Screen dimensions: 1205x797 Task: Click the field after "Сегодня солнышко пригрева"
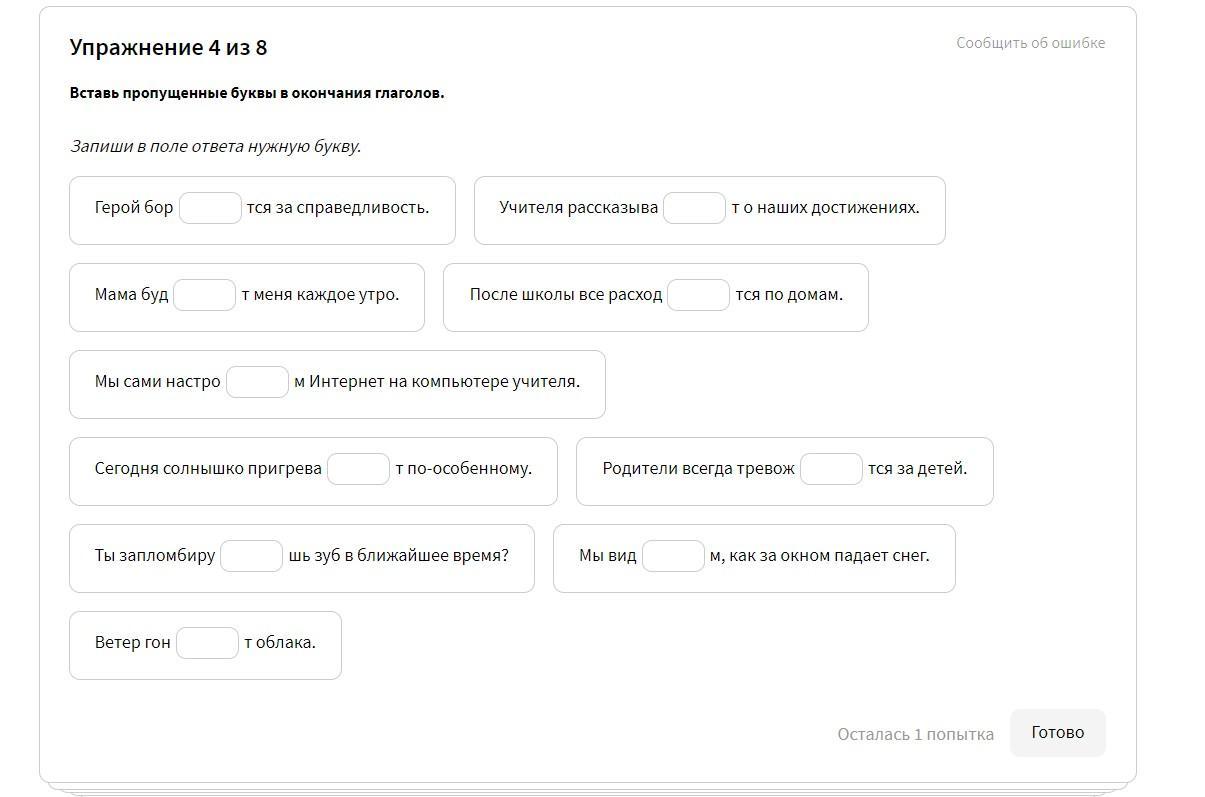coord(358,469)
